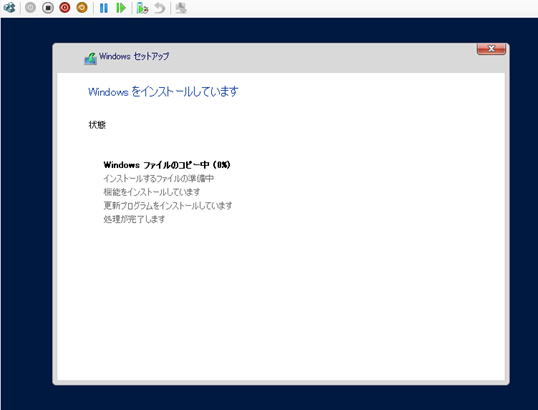Pause the virtual machine

104,8
